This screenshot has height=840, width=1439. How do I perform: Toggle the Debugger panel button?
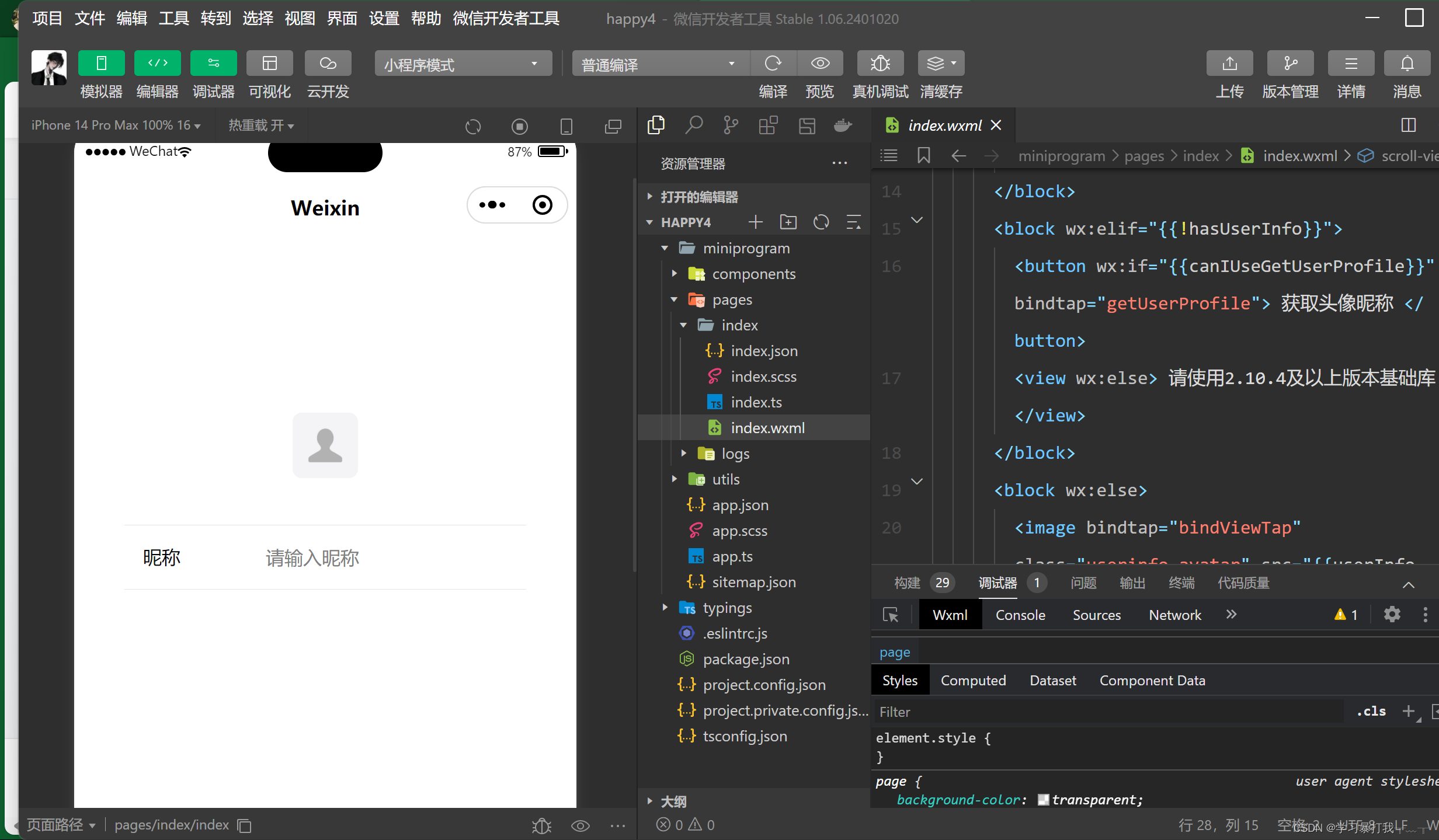pos(213,63)
